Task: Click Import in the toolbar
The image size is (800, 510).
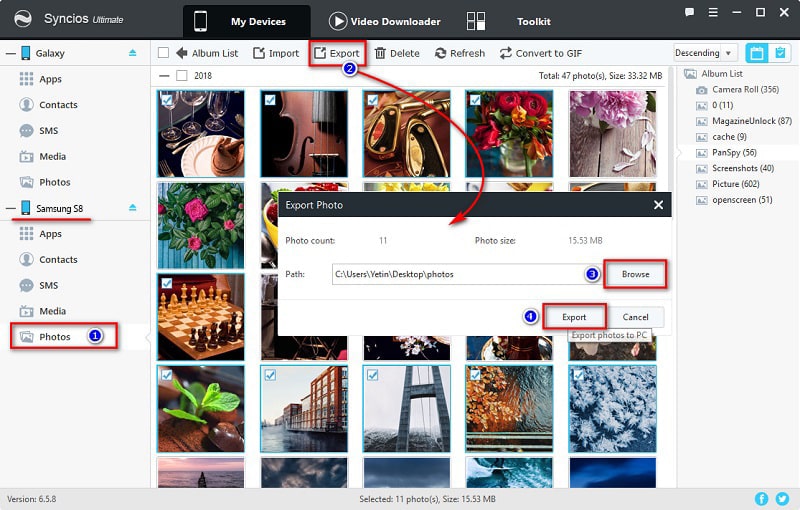Action: pos(276,53)
